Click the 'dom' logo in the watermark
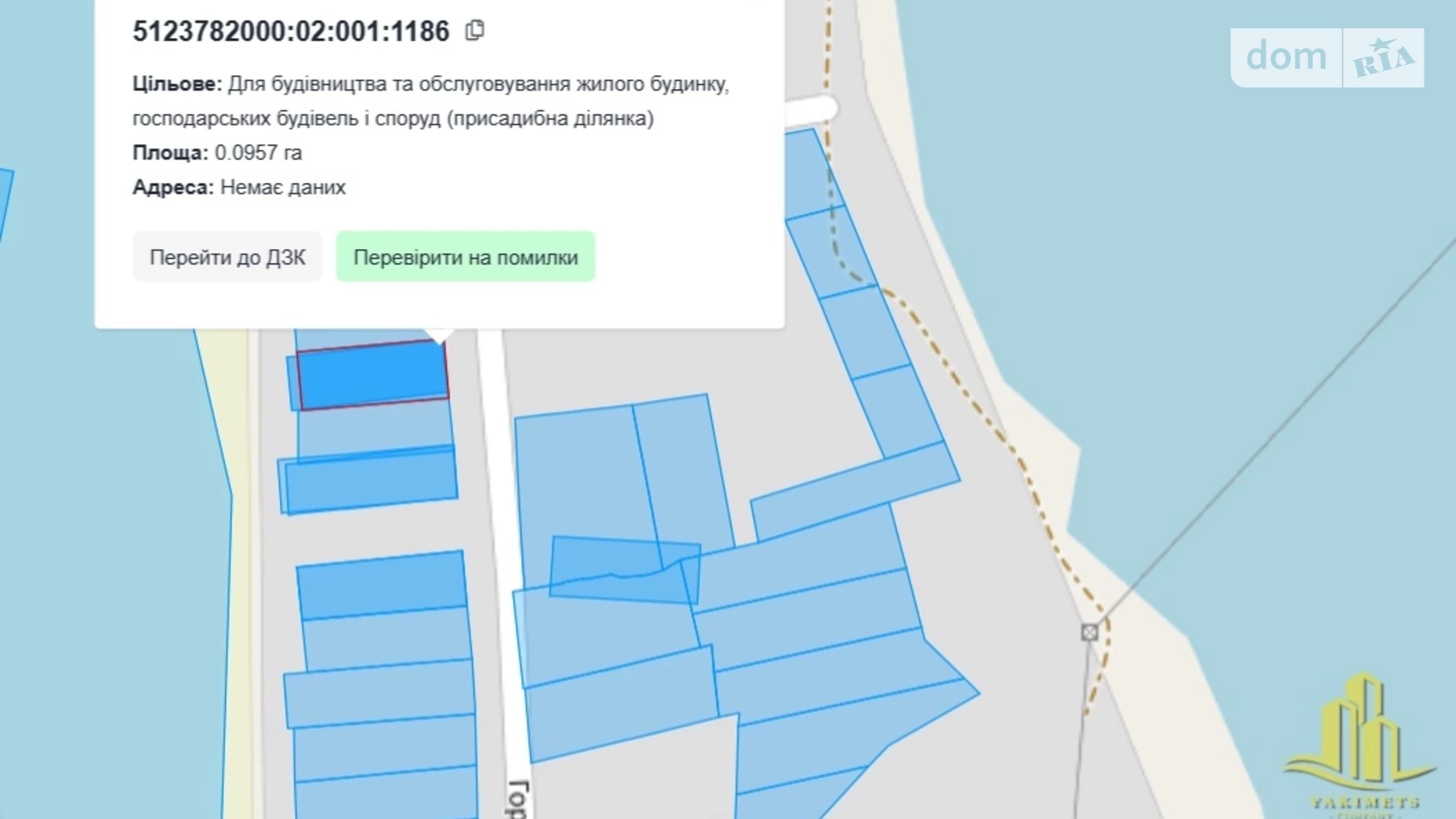 click(1286, 57)
